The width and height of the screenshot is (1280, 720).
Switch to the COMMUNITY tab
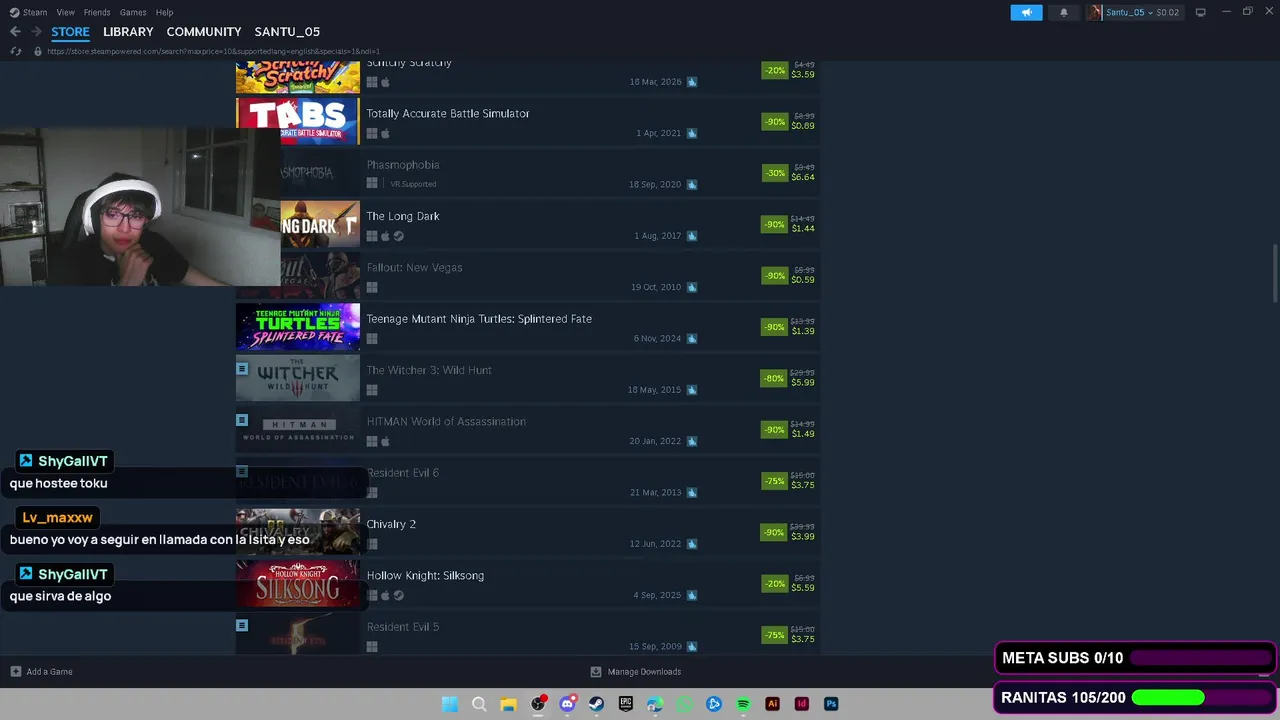coord(204,32)
